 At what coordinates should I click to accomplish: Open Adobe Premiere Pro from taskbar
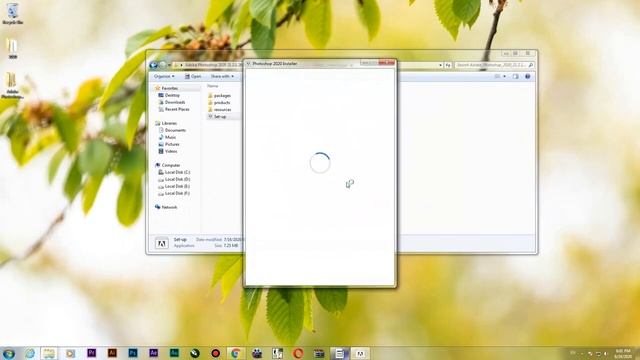coord(91,353)
